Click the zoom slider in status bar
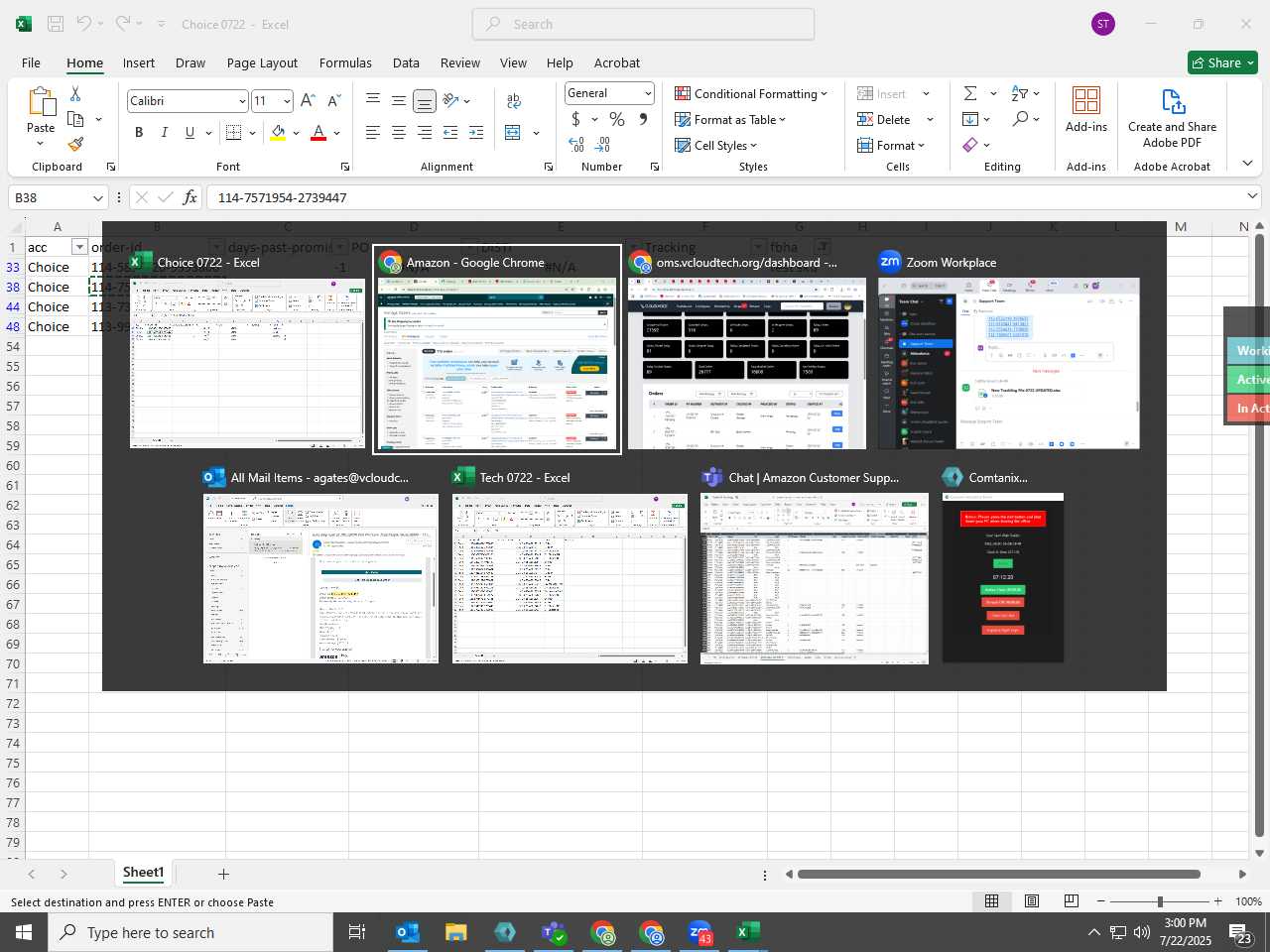Screen dimensions: 1270x952 tap(1159, 901)
